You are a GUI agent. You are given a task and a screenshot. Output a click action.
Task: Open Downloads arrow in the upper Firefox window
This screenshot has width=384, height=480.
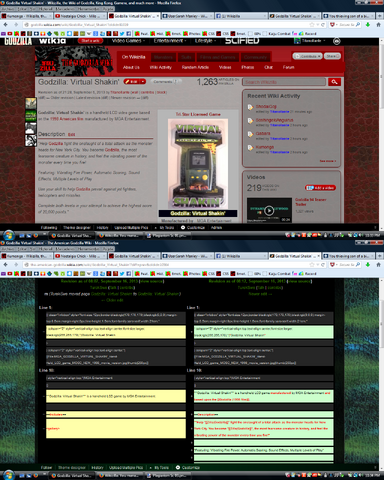pyautogui.click(x=368, y=25)
